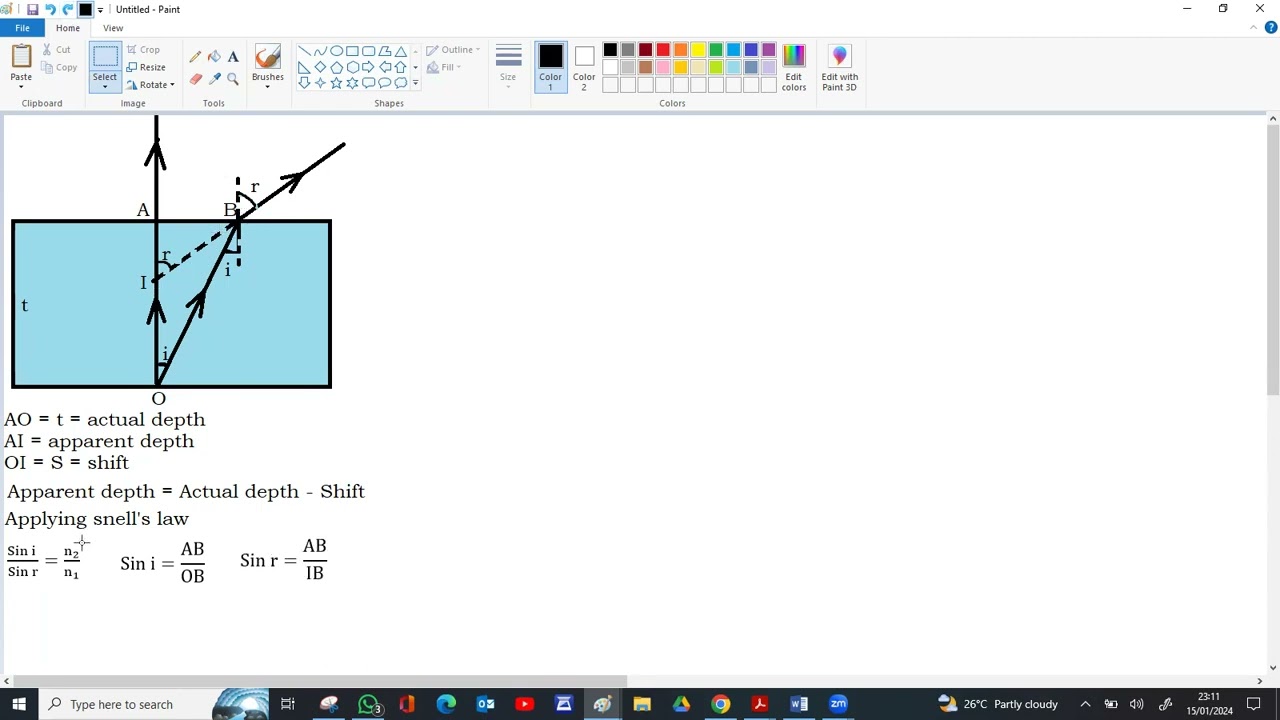
Task: Click the Edit colors button
Action: click(x=794, y=68)
